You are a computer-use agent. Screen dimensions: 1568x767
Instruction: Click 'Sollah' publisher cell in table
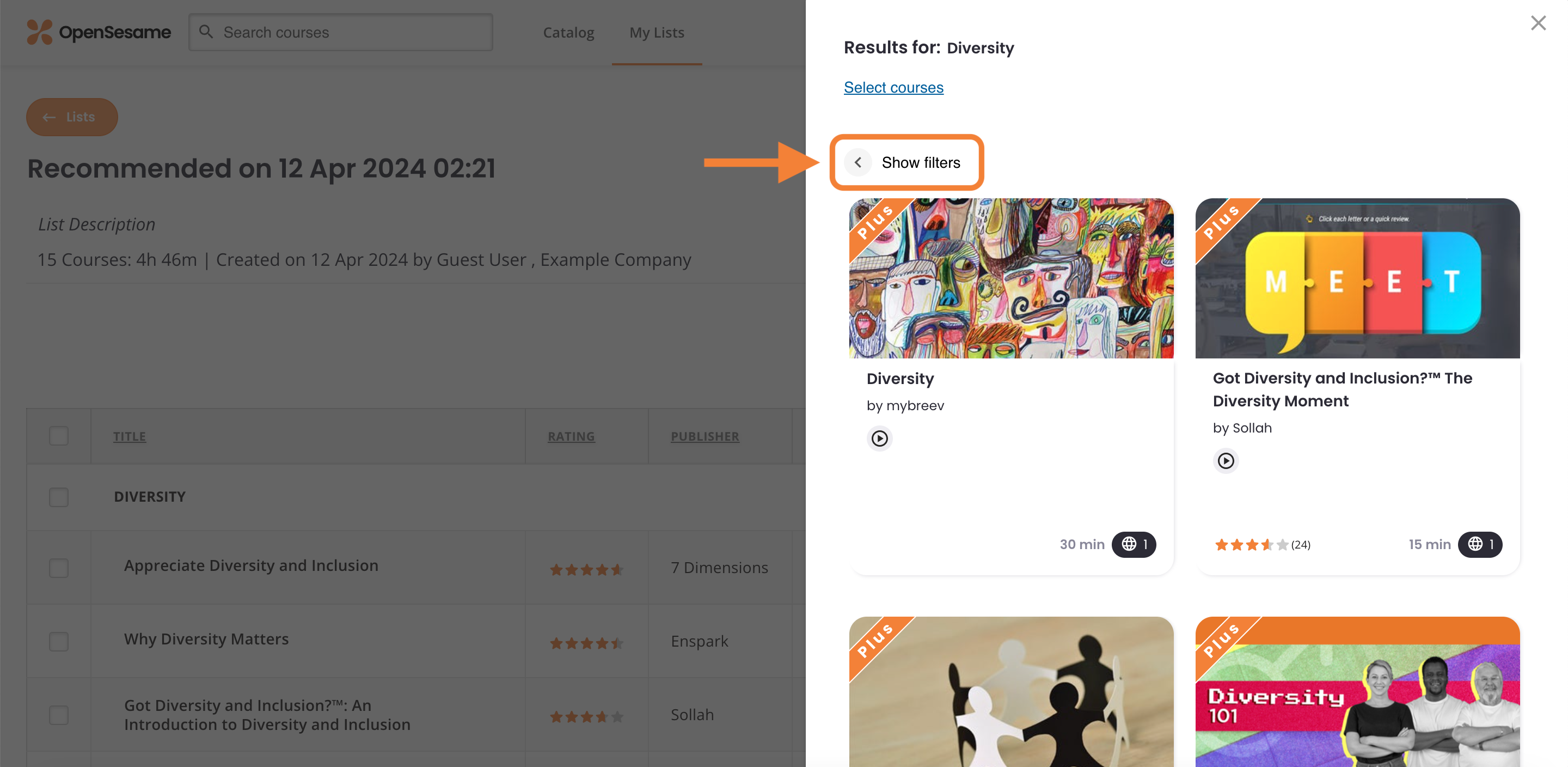point(692,715)
